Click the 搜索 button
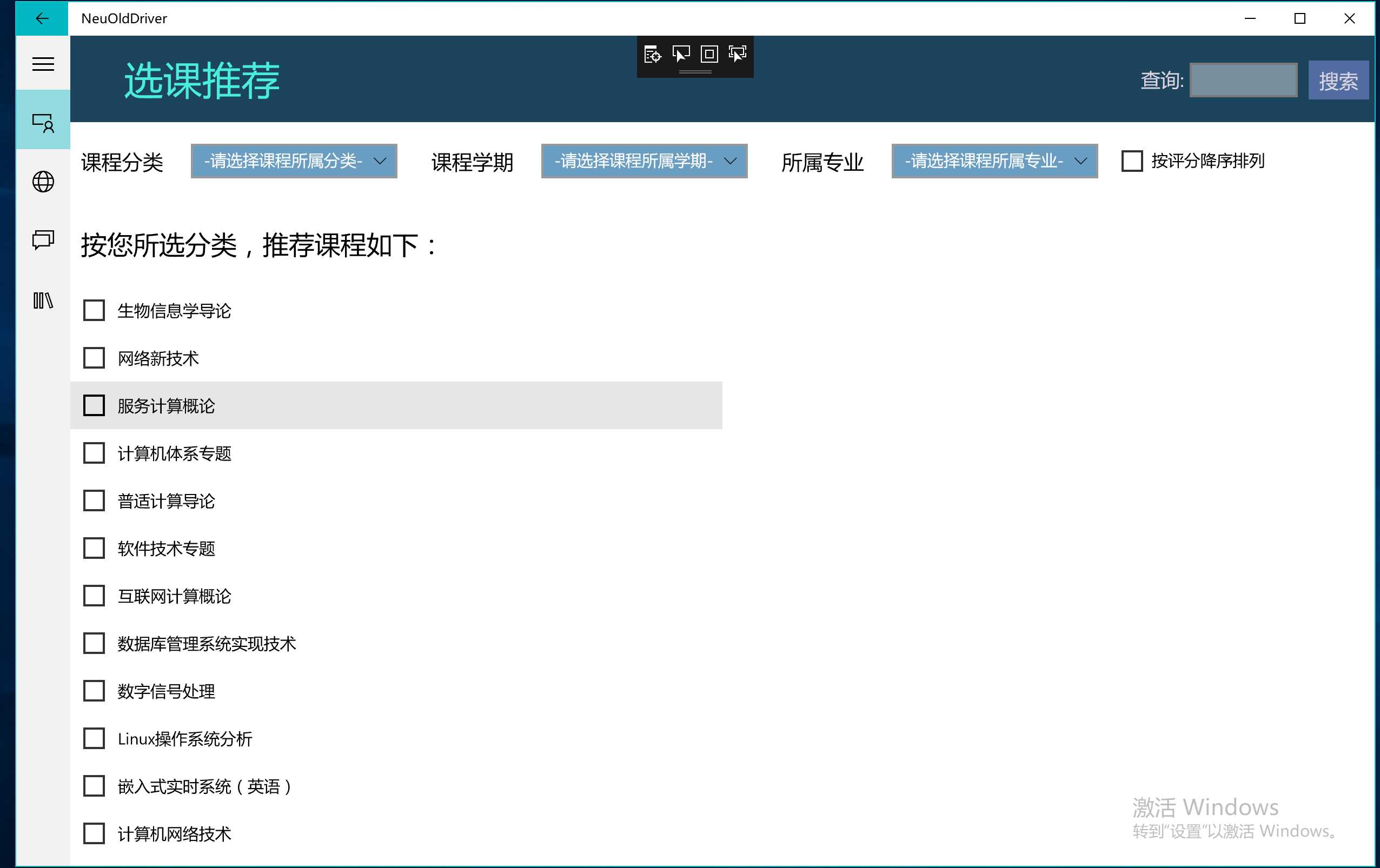The image size is (1380, 868). (1338, 79)
